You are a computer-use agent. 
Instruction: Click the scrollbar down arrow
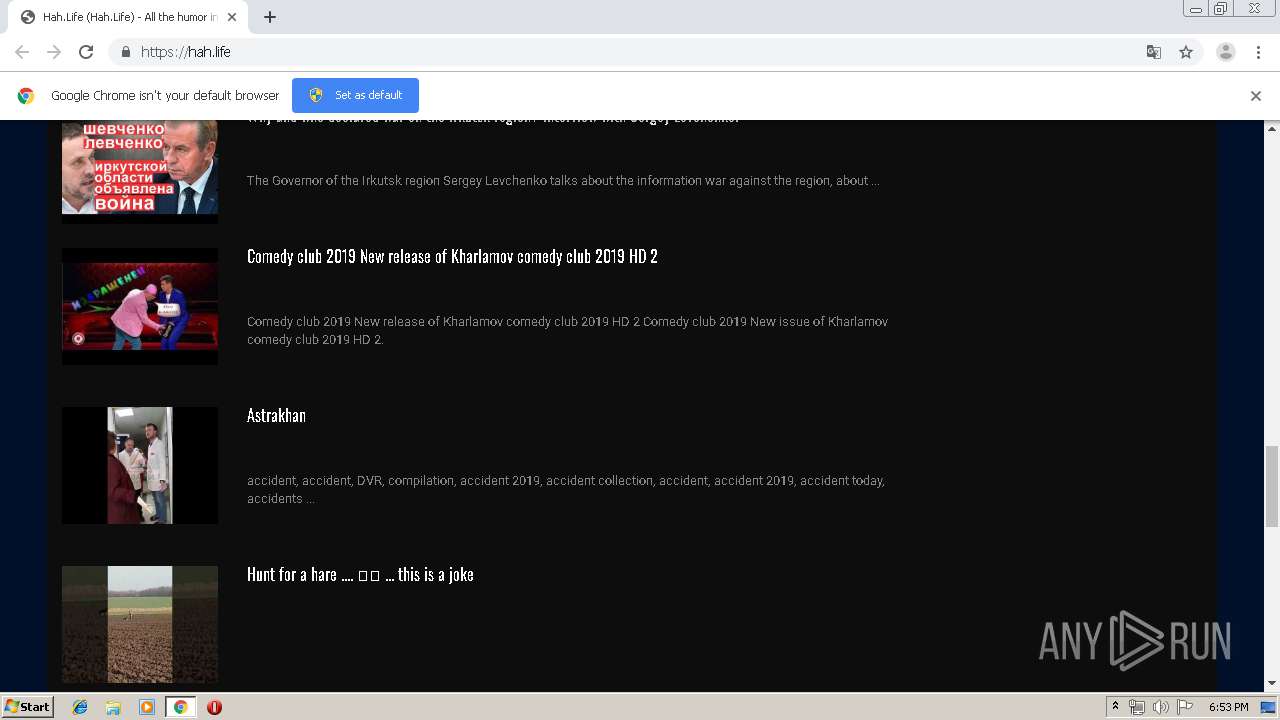[1272, 684]
